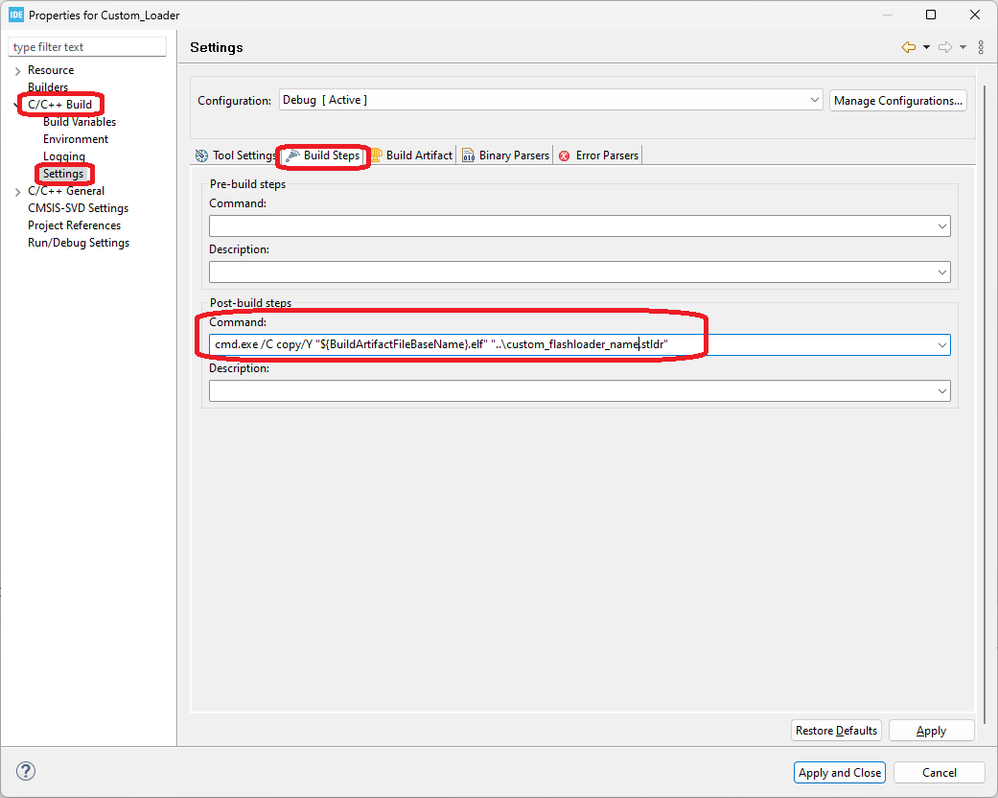This screenshot has height=798, width=998.
Task: Select Environment in the tree
Action: 75,139
